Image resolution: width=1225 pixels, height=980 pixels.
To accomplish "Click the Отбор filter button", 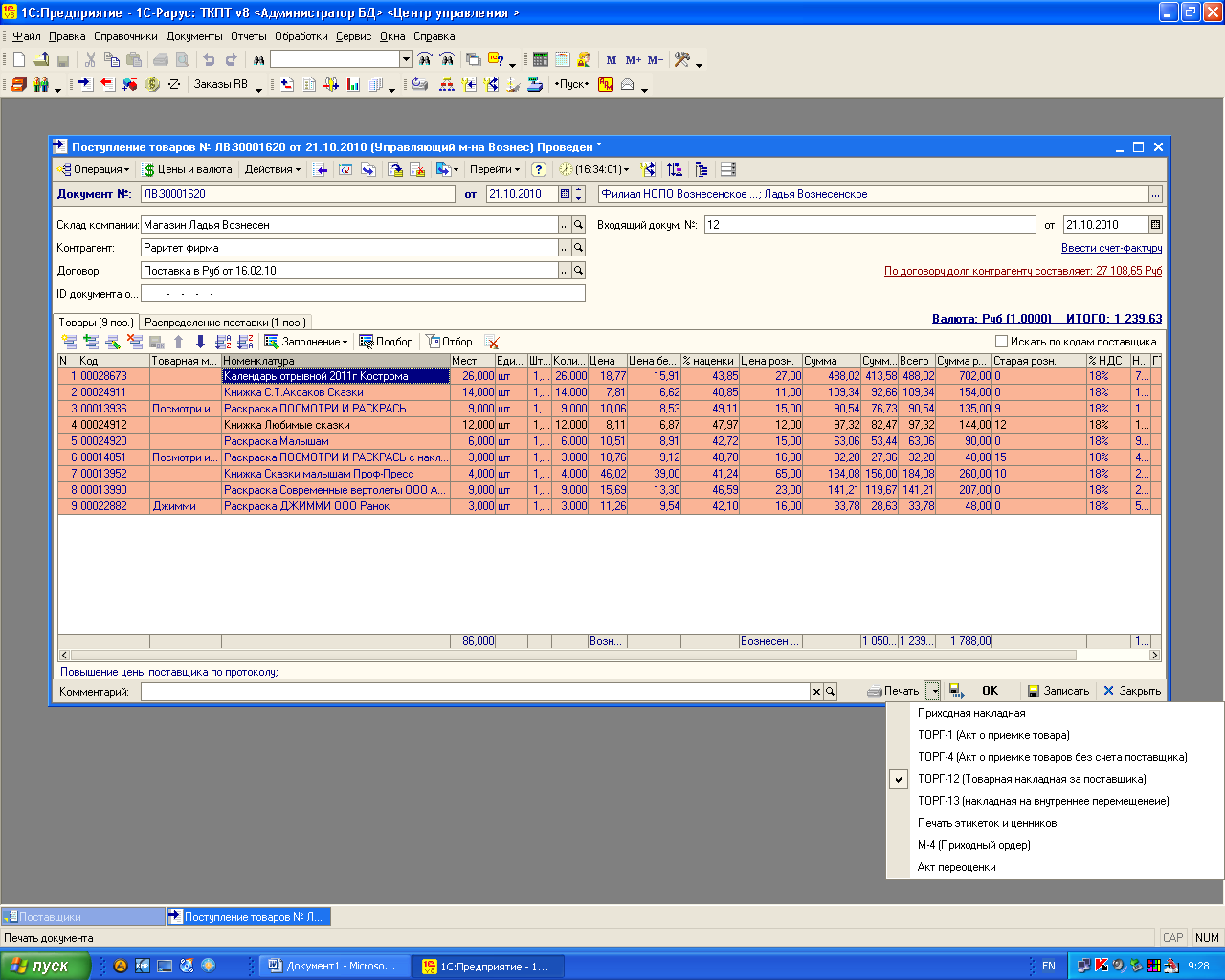I will point(450,342).
